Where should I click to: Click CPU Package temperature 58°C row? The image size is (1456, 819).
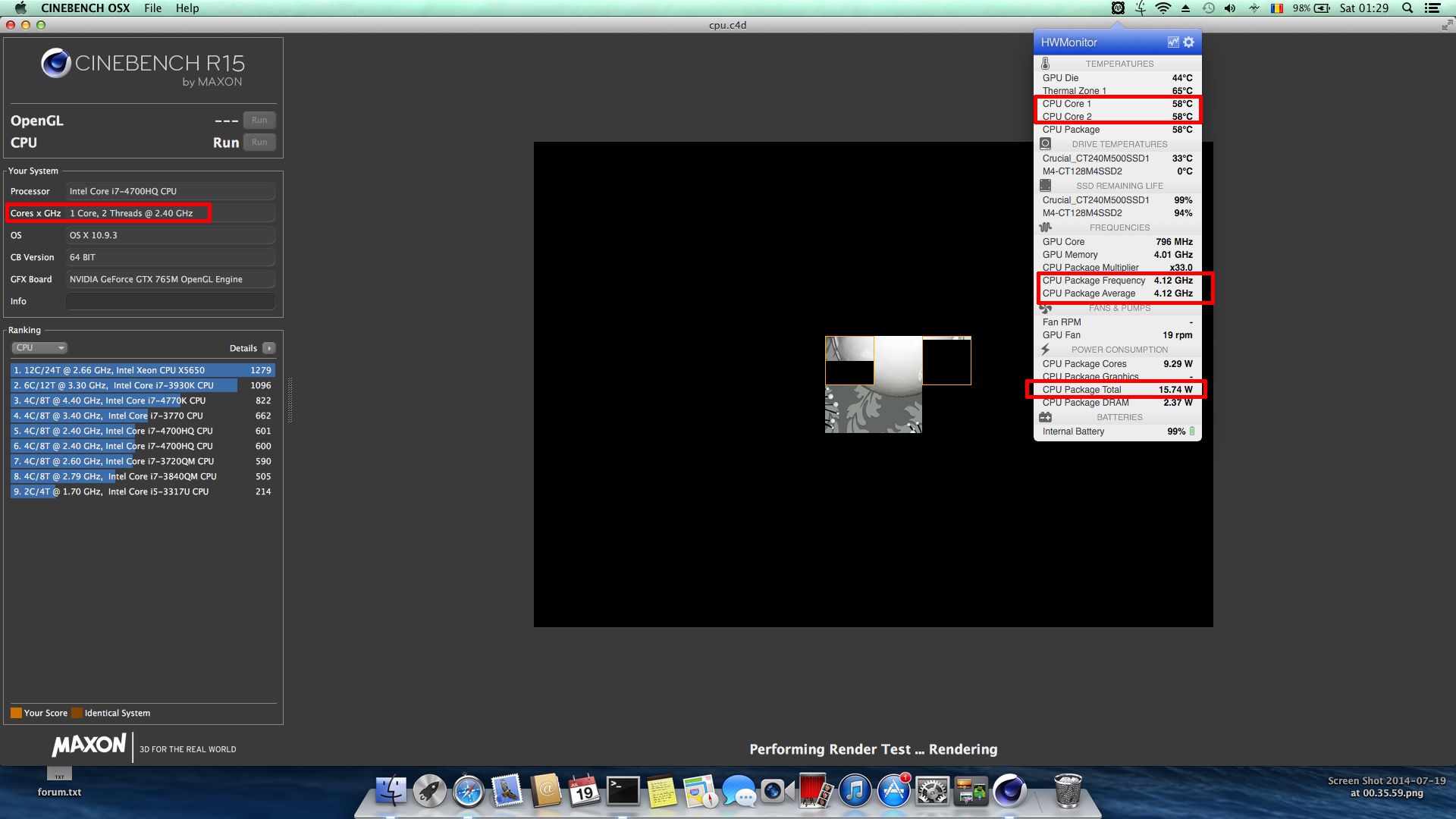(1117, 130)
